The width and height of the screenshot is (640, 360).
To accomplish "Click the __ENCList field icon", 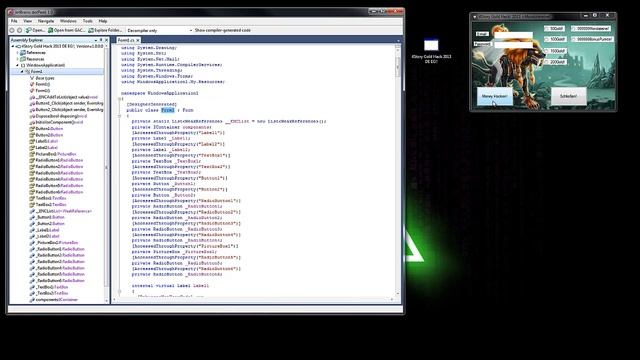I will [x=32, y=211].
